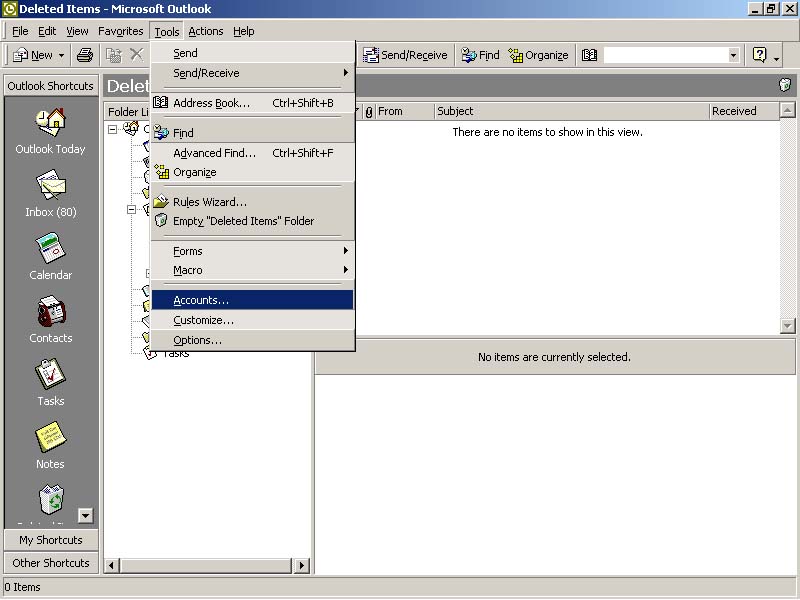Sort by the Received column header
800x600 pixels.
[x=744, y=111]
